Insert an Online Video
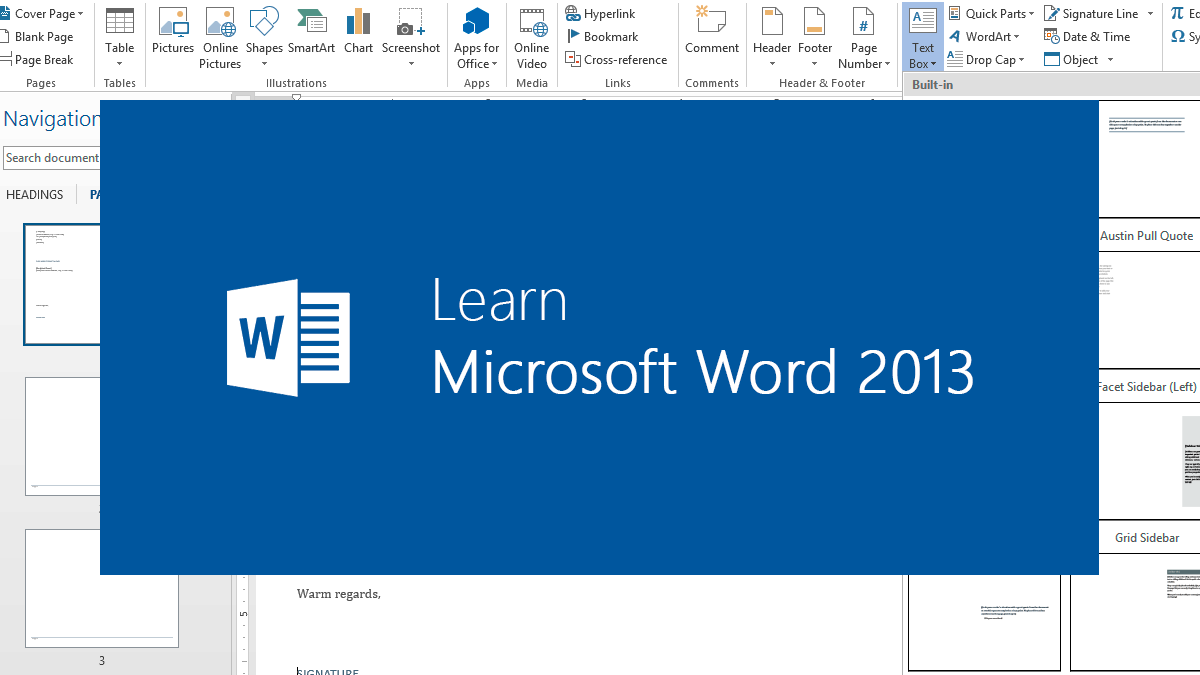 (x=531, y=38)
